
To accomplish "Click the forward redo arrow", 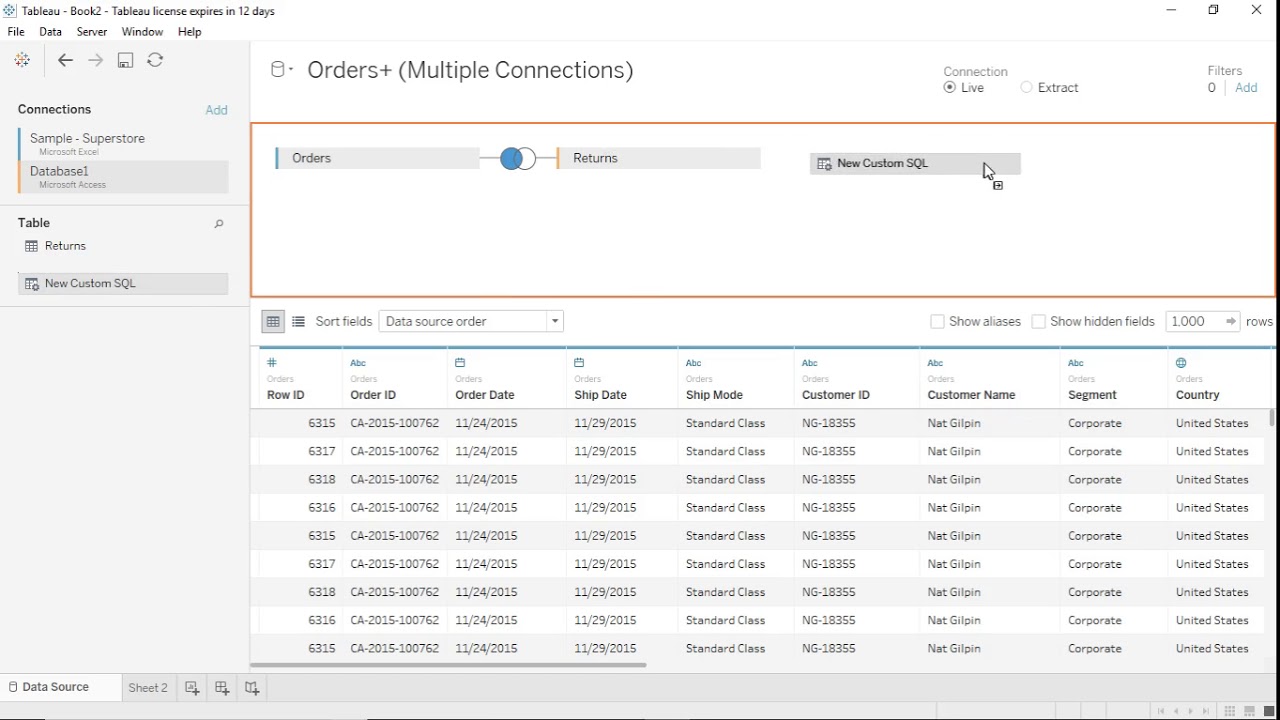I will click(95, 61).
